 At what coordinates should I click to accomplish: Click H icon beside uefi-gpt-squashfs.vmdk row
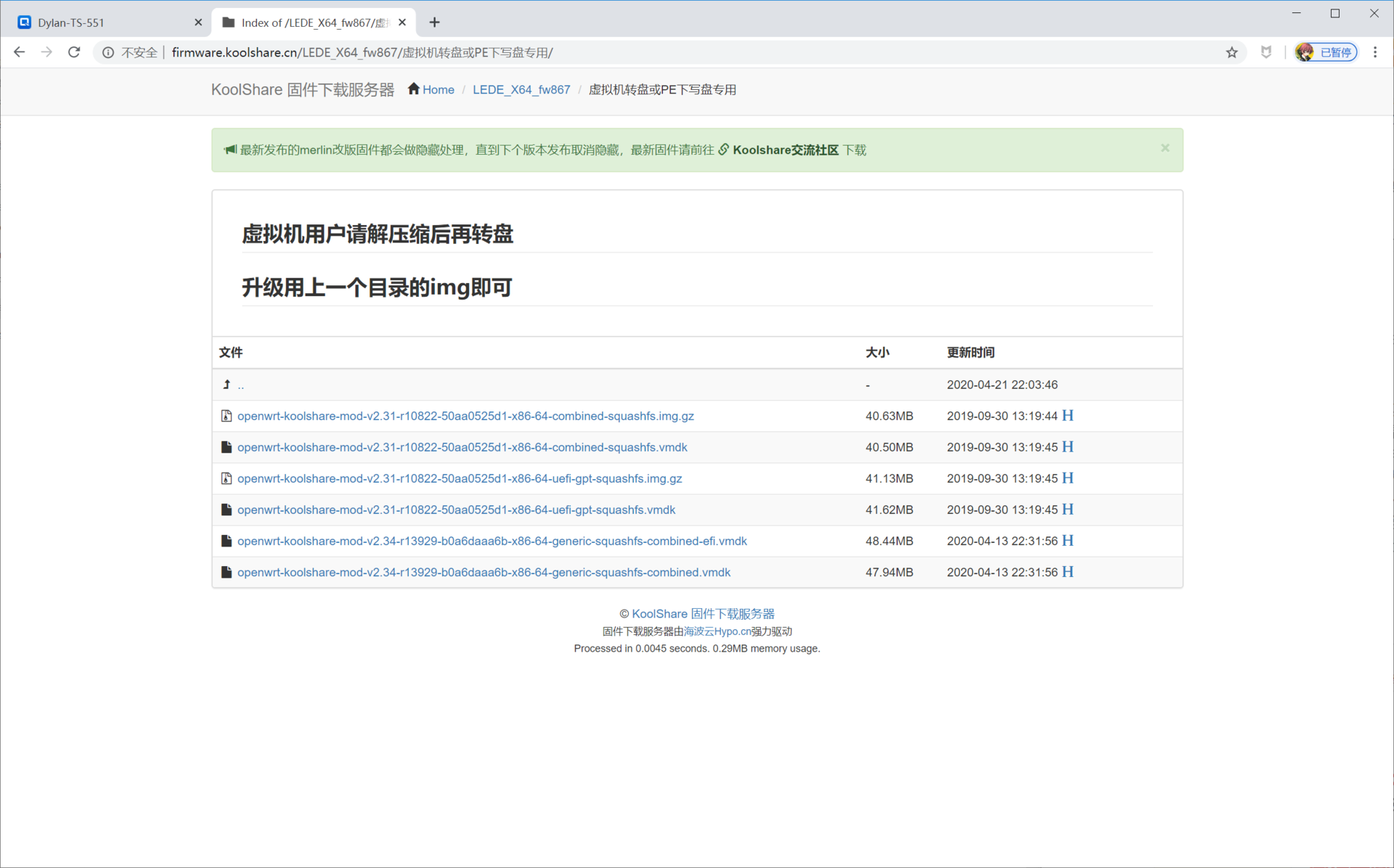click(x=1067, y=509)
